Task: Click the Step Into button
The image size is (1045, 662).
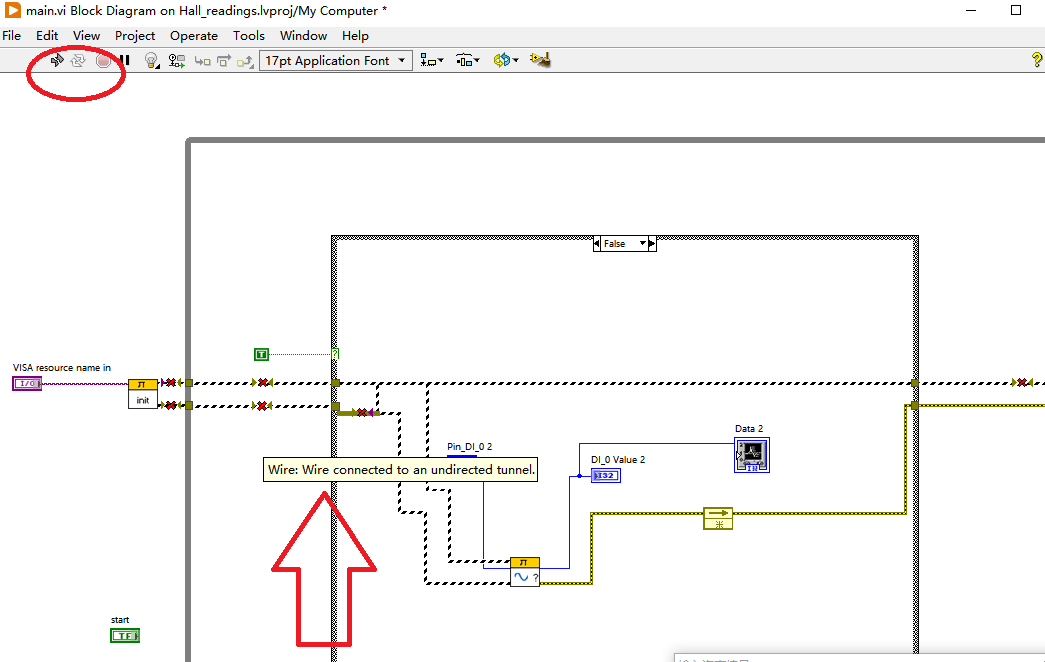Action: click(203, 61)
